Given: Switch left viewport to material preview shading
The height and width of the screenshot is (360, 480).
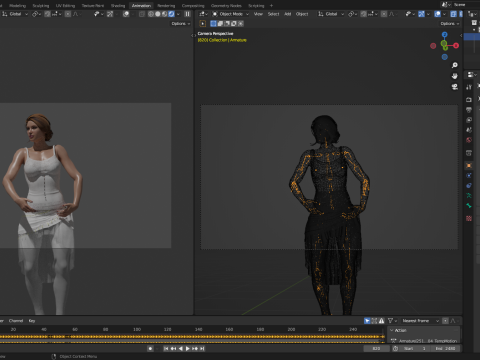Looking at the screenshot, I should click(164, 14).
